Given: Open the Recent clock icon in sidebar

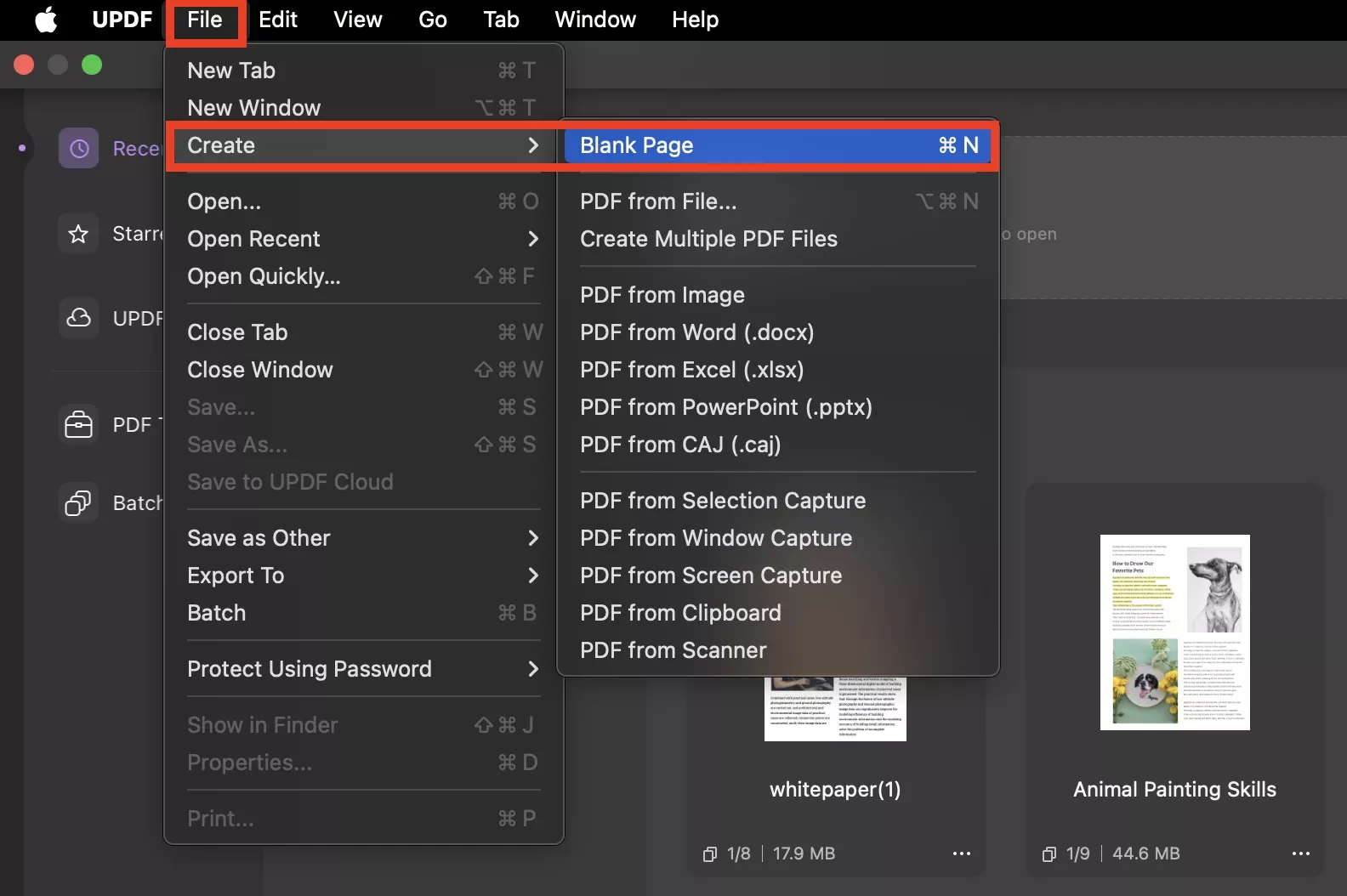Looking at the screenshot, I should coord(78,149).
